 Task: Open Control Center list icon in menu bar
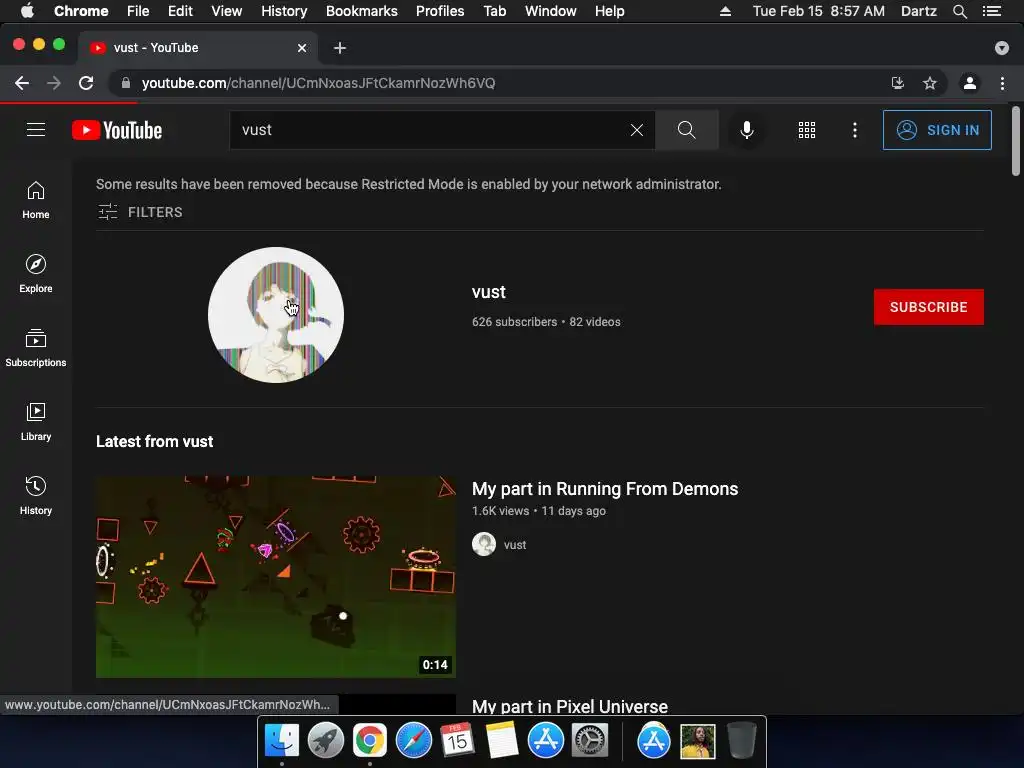[992, 11]
